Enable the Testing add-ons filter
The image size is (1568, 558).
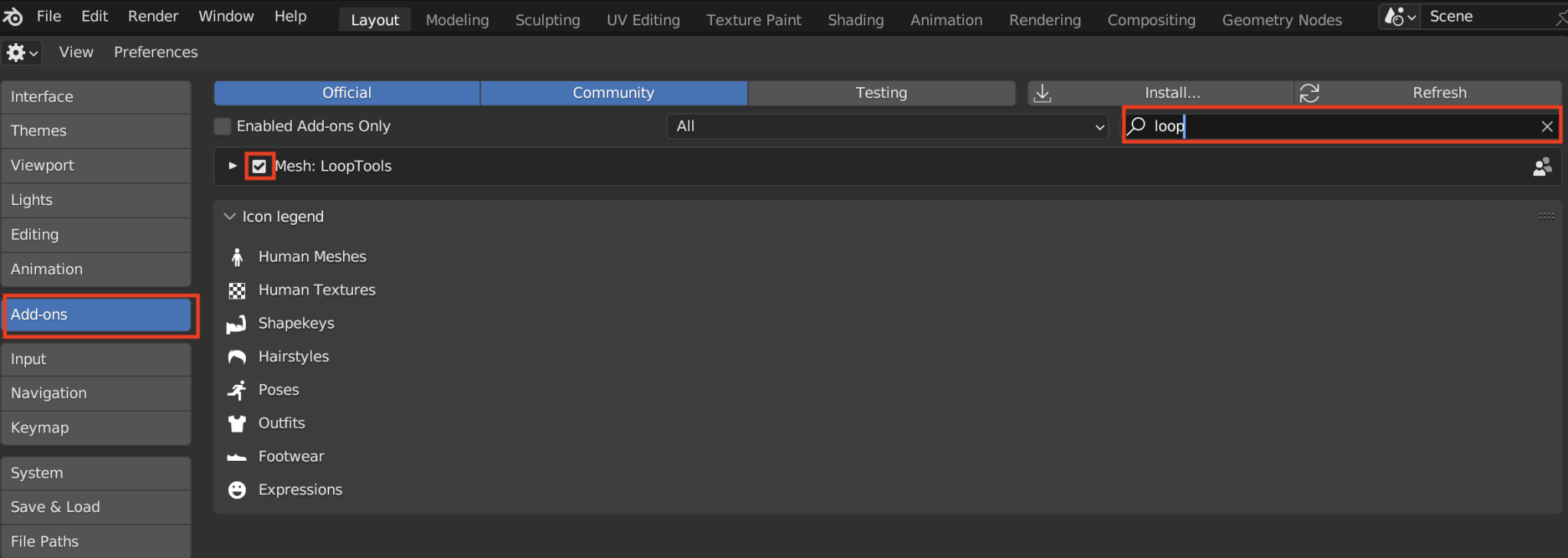(x=881, y=93)
